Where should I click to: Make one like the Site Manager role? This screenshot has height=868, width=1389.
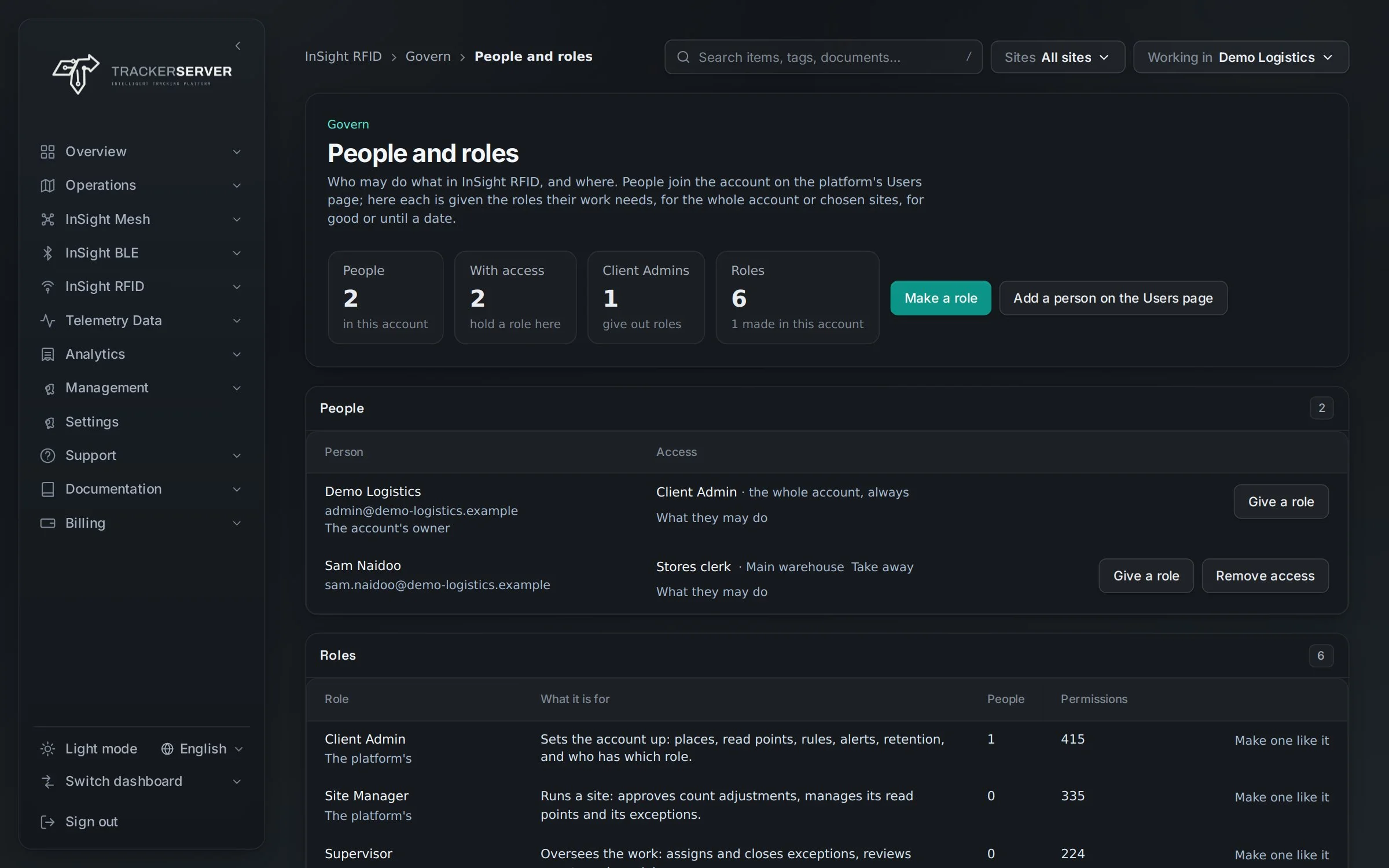click(1281, 797)
